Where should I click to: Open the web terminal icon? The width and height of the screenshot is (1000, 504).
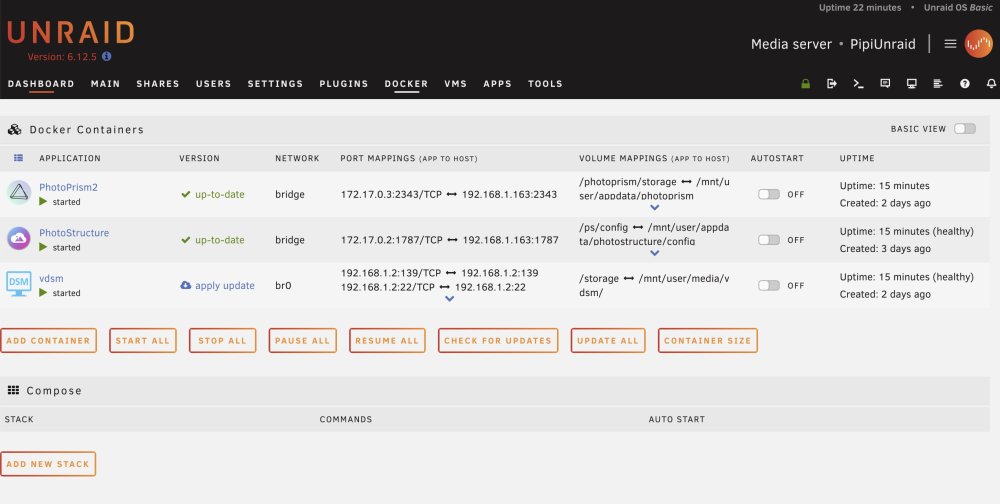coord(858,84)
